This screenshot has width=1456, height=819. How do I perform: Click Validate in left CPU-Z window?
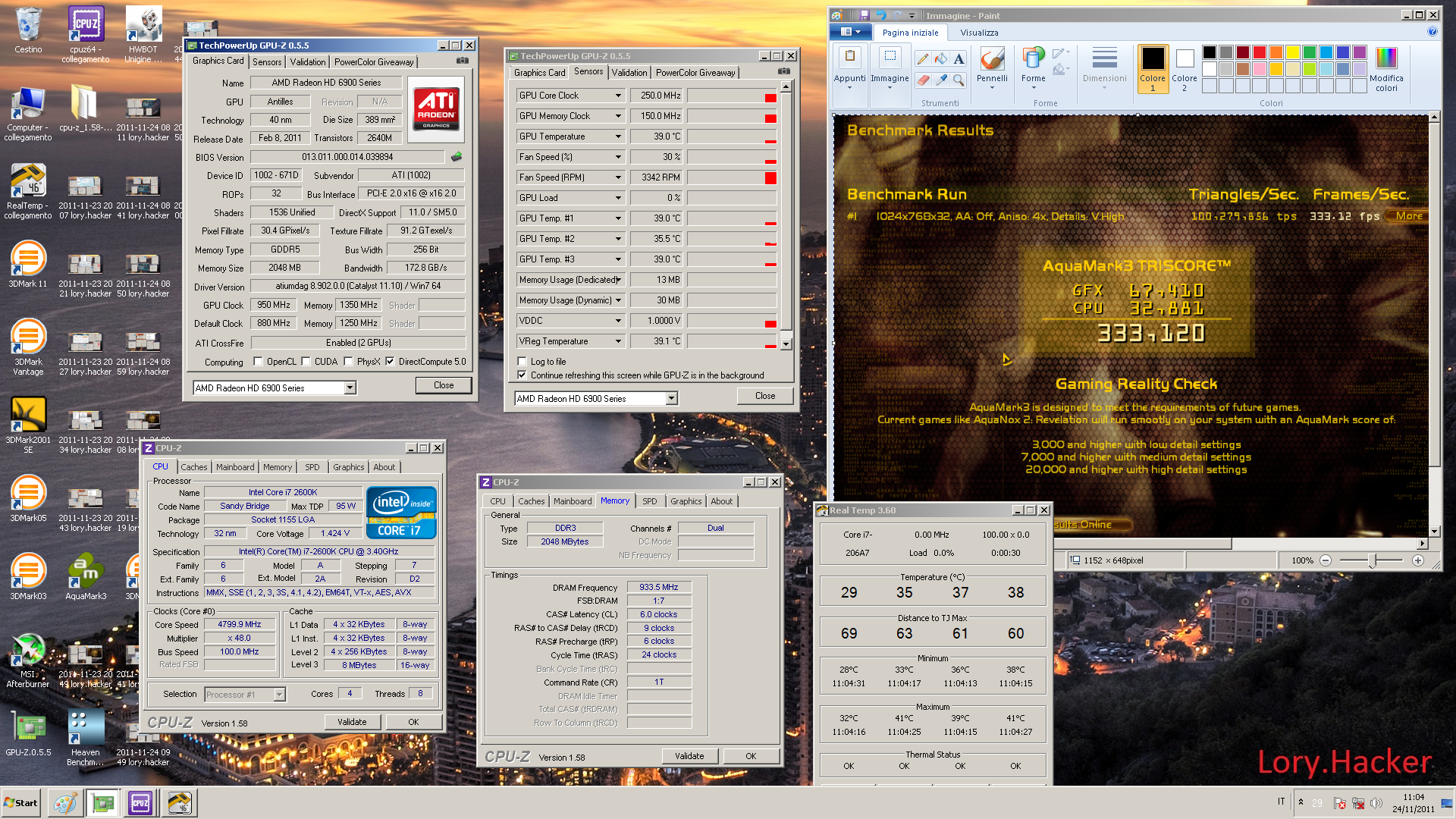352,722
